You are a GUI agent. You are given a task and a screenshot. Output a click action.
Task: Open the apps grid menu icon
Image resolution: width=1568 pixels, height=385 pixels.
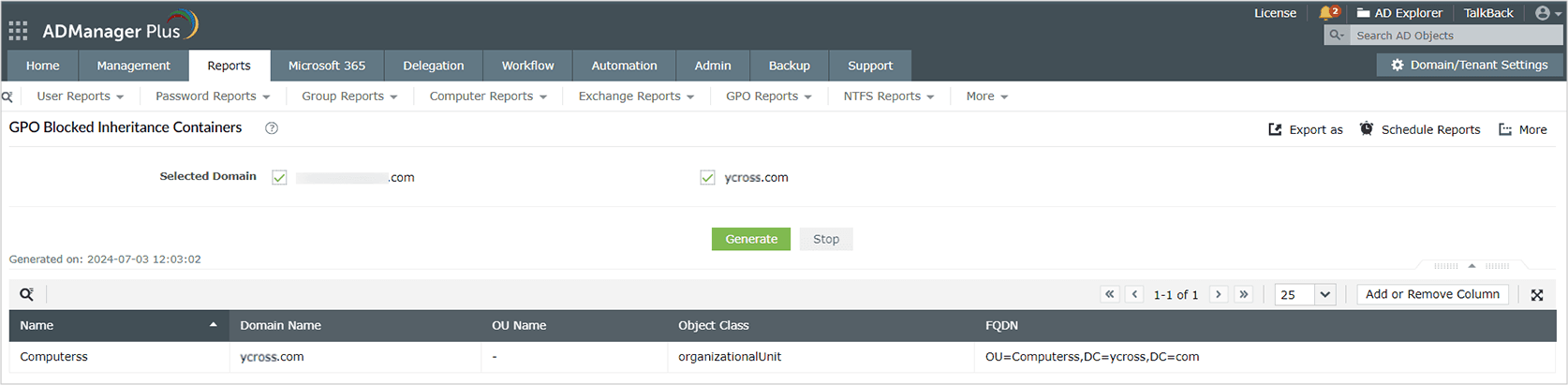tap(18, 31)
